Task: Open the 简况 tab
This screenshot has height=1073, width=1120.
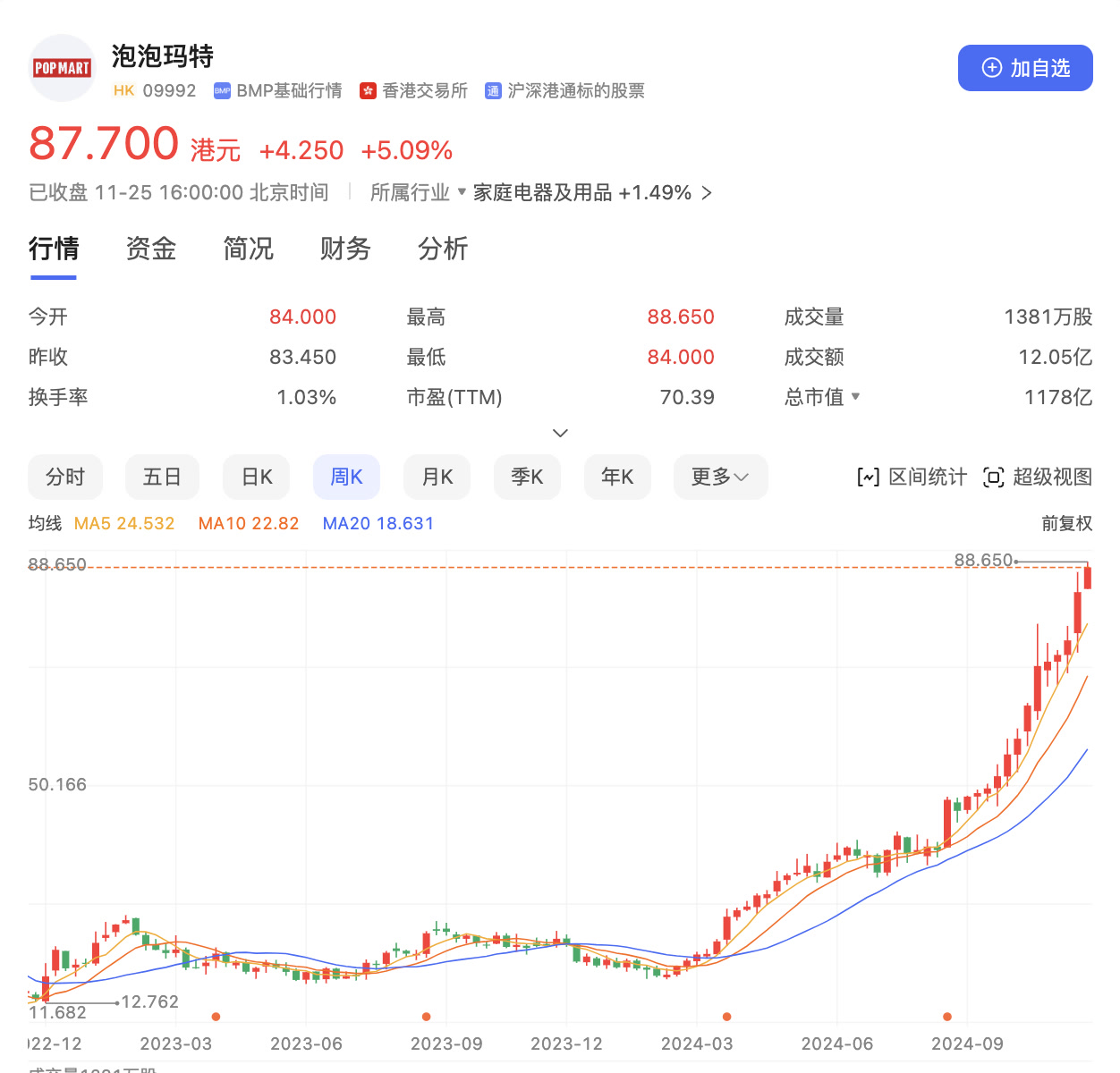Action: click(249, 249)
